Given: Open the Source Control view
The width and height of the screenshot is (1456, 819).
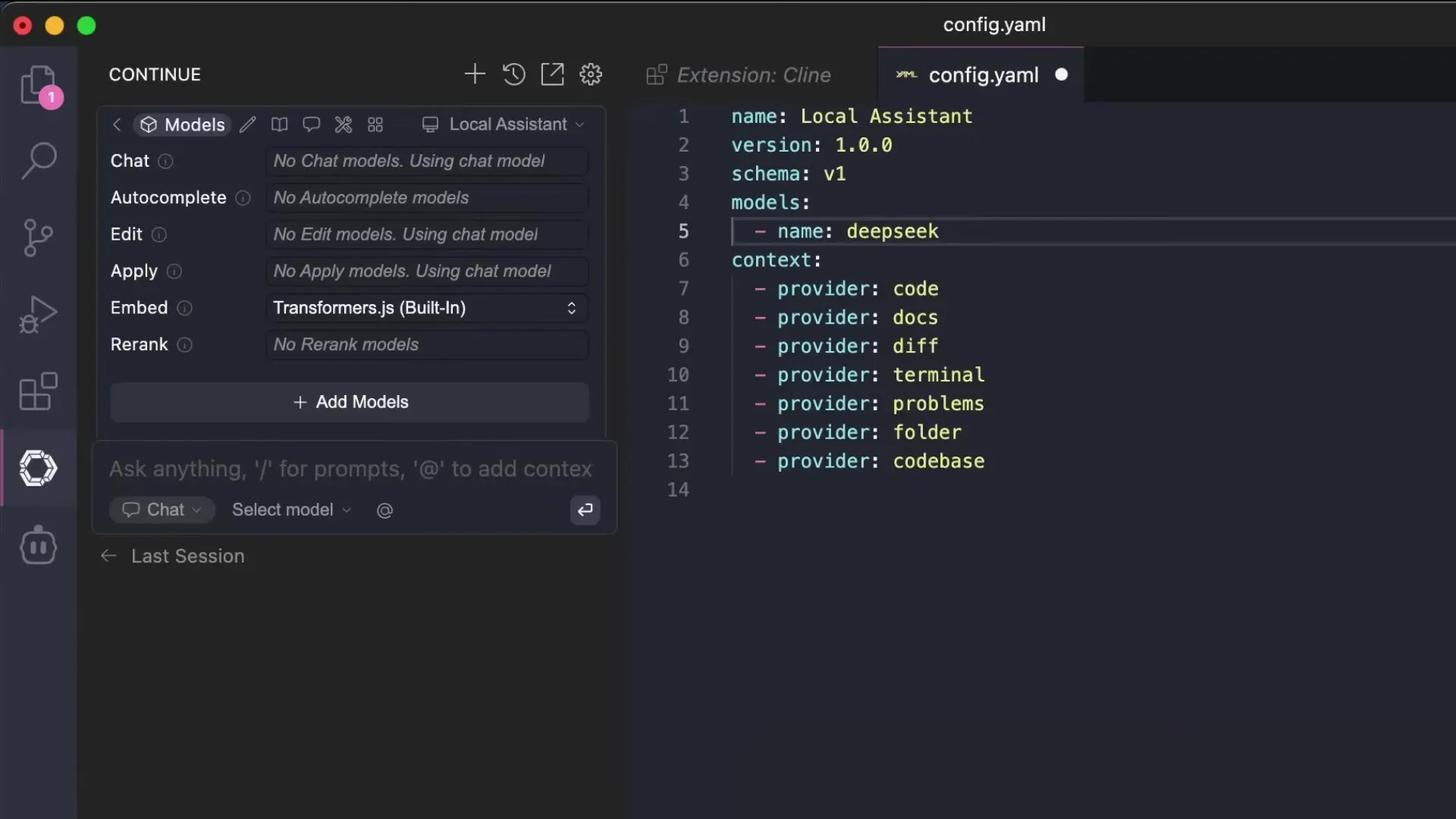Looking at the screenshot, I should point(38,238).
